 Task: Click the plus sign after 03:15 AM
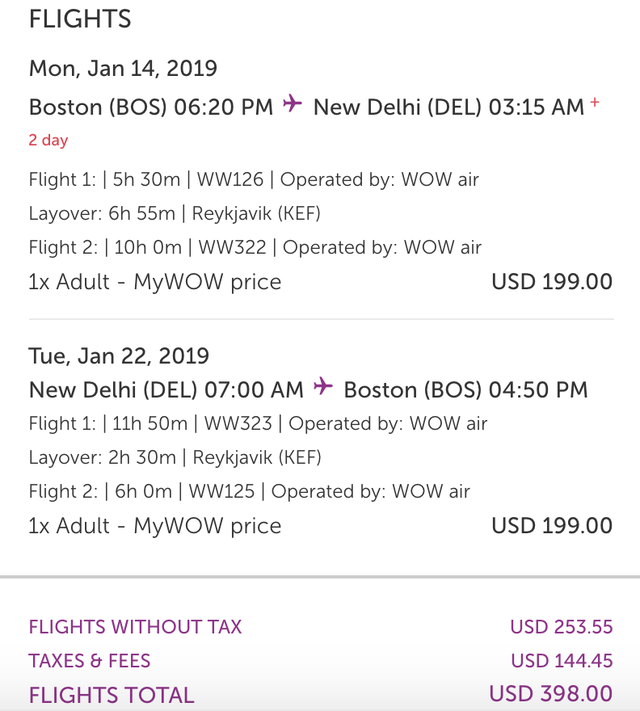tap(595, 103)
